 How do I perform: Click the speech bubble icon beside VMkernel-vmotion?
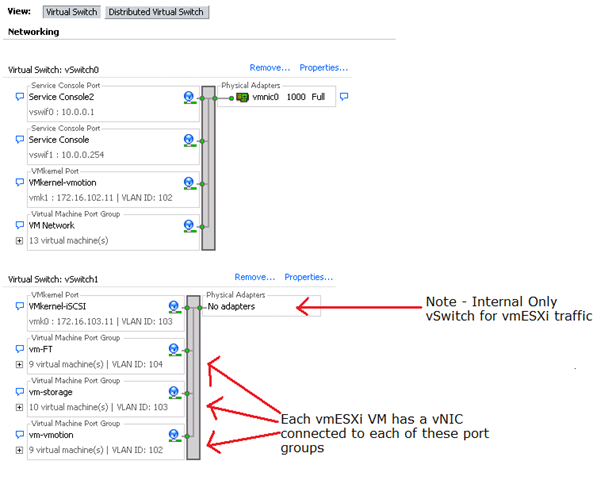click(19, 183)
